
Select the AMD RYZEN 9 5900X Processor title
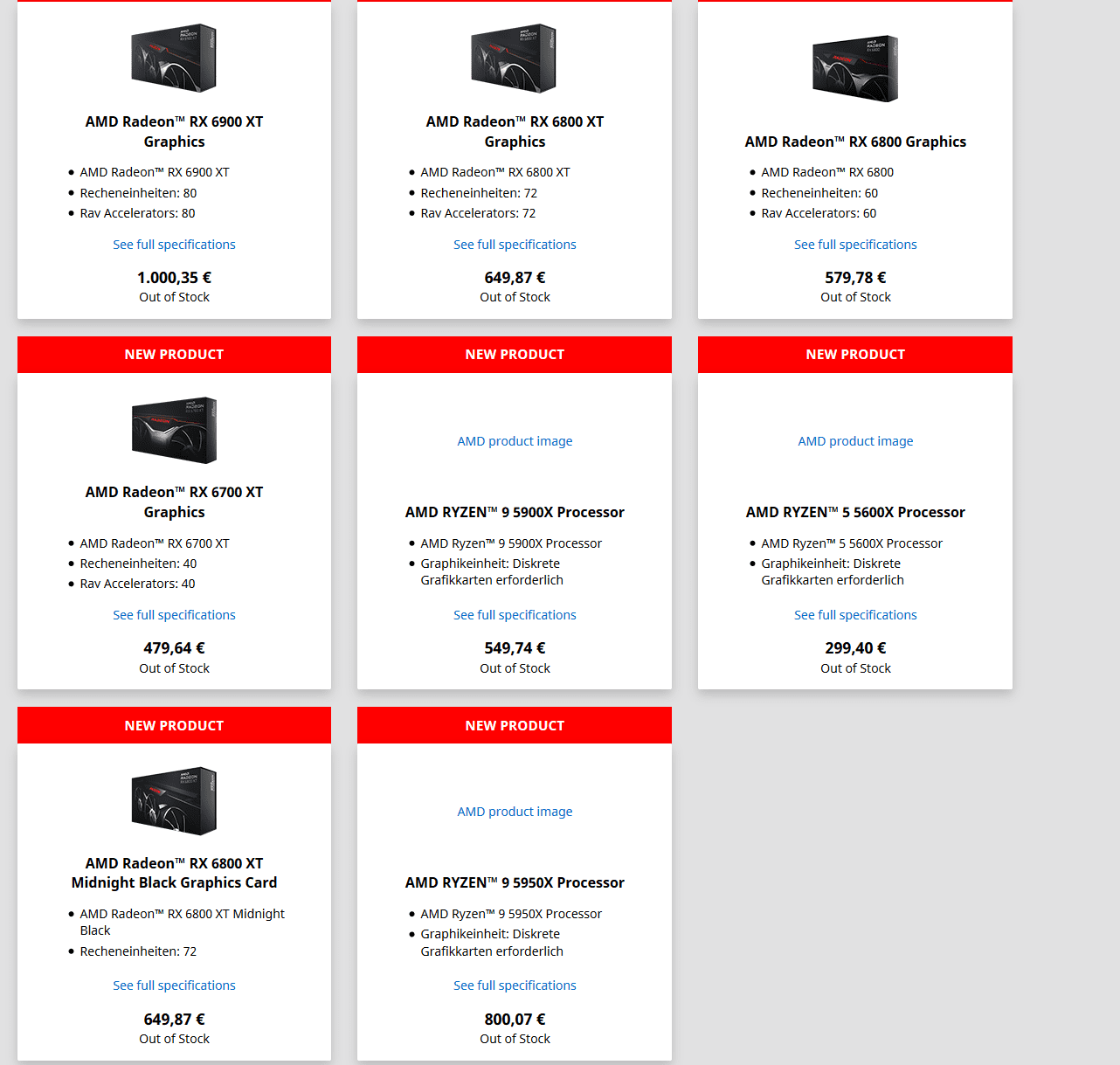(515, 512)
